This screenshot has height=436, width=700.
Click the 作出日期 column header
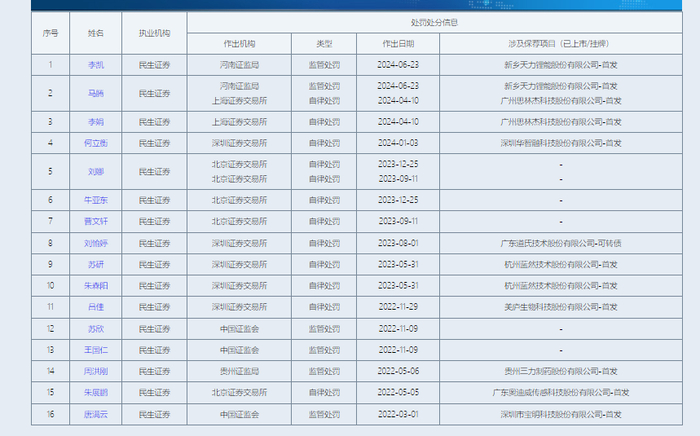pos(398,44)
